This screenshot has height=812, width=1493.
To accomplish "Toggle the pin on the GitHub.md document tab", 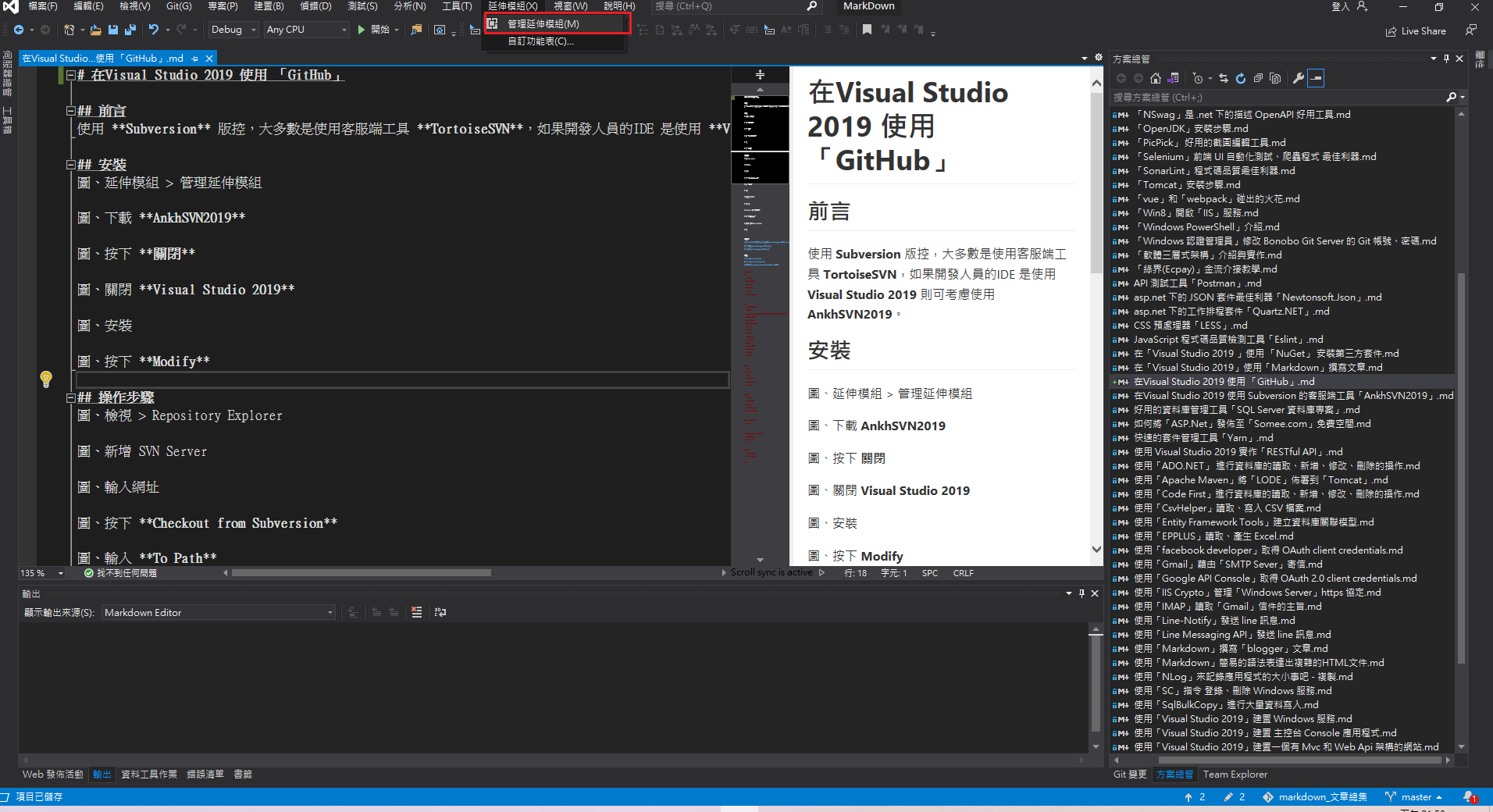I will [195, 59].
